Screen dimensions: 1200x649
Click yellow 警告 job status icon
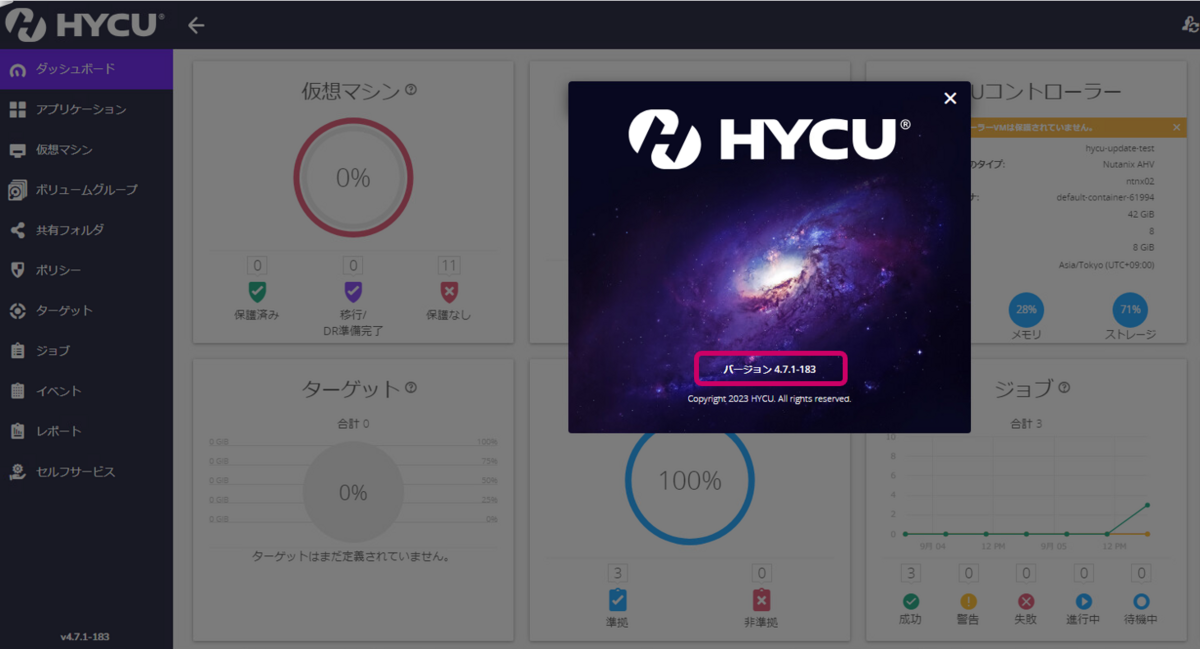click(x=968, y=601)
